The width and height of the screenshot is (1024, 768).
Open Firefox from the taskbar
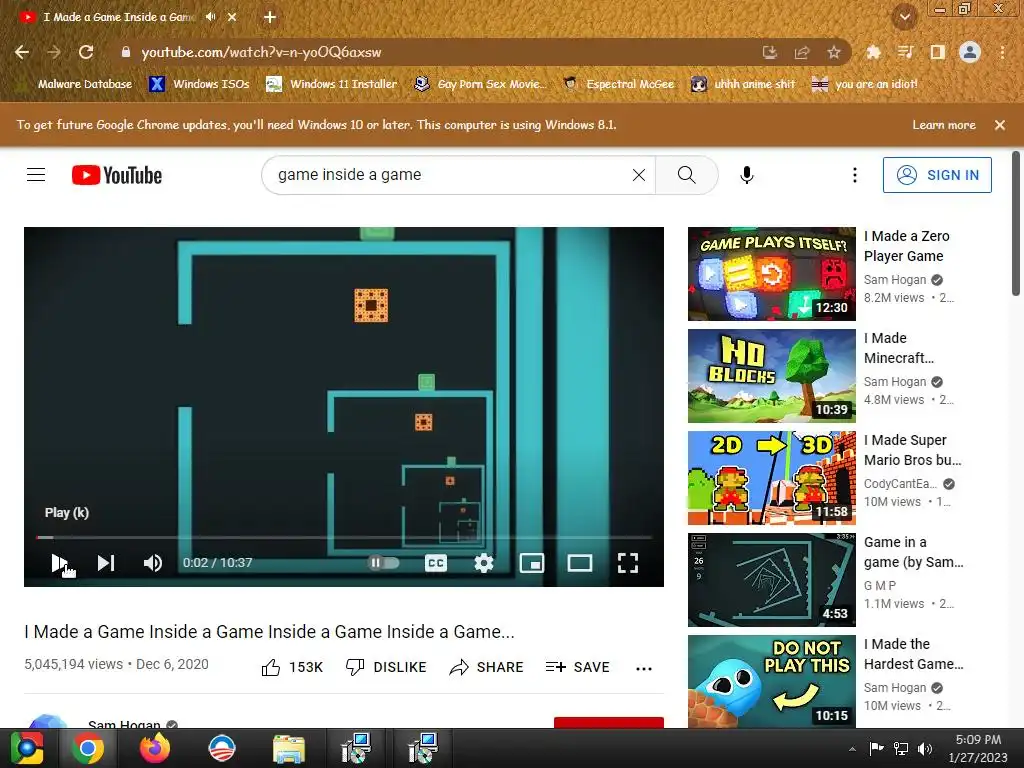click(155, 748)
